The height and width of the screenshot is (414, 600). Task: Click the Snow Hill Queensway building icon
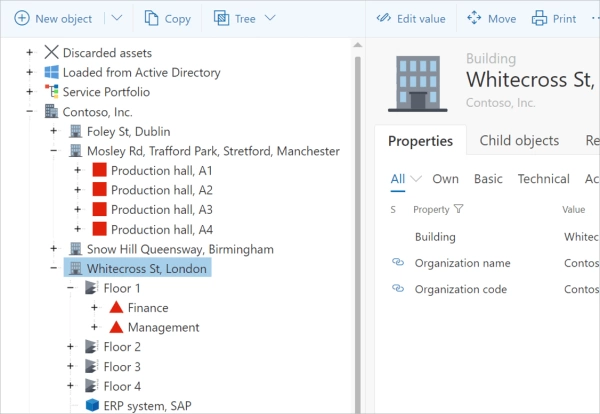point(75,249)
